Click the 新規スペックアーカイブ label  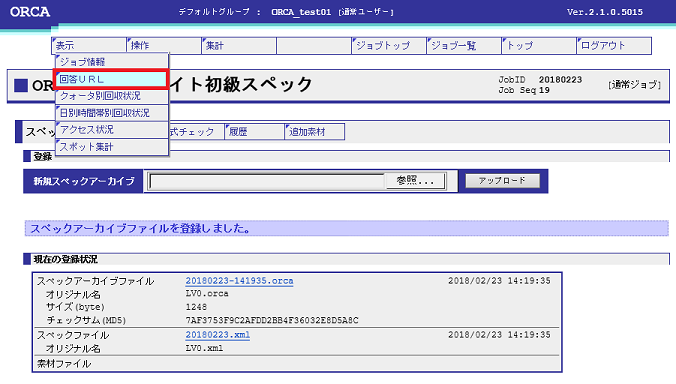84,181
